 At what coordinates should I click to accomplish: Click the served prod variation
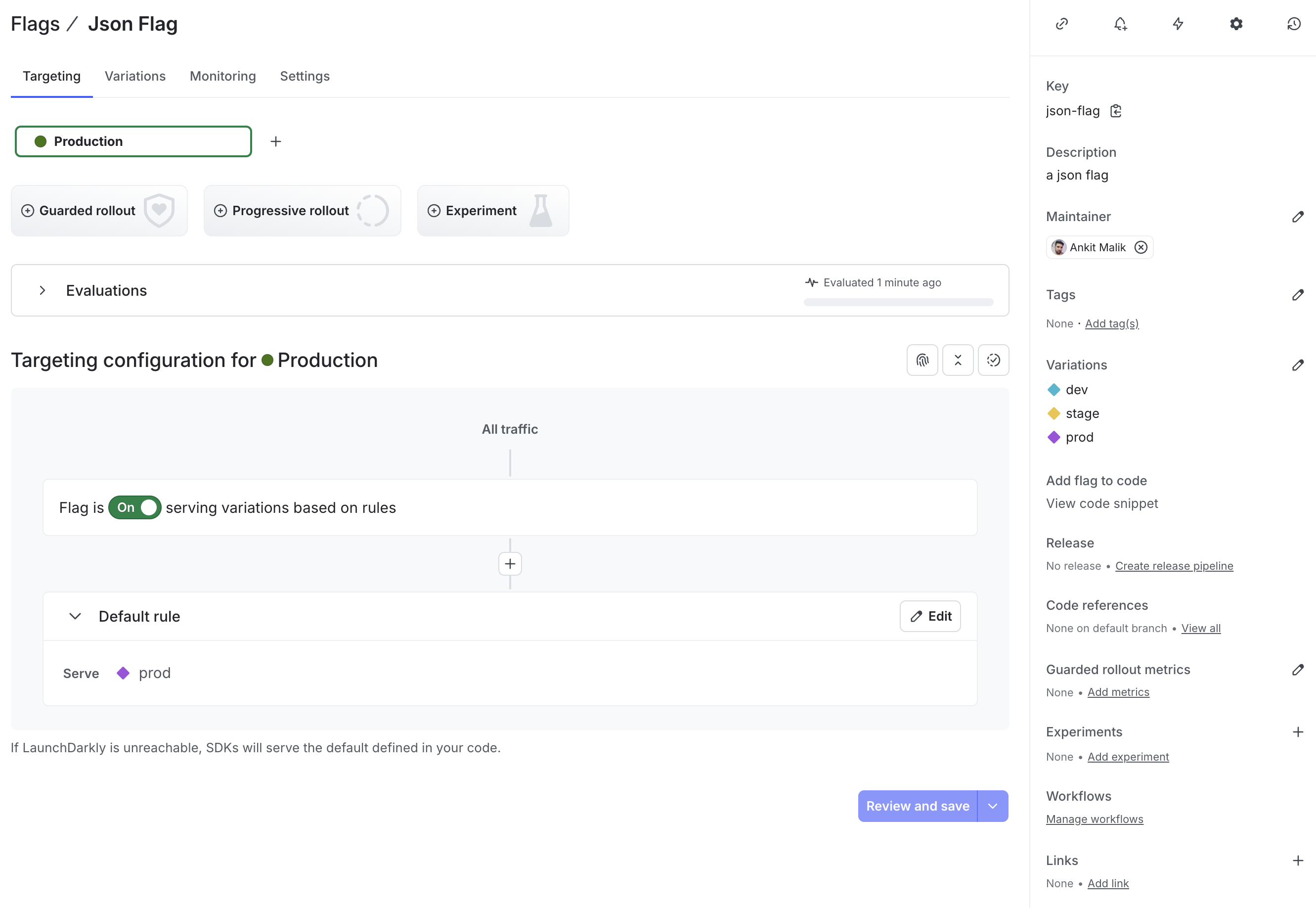[144, 674]
